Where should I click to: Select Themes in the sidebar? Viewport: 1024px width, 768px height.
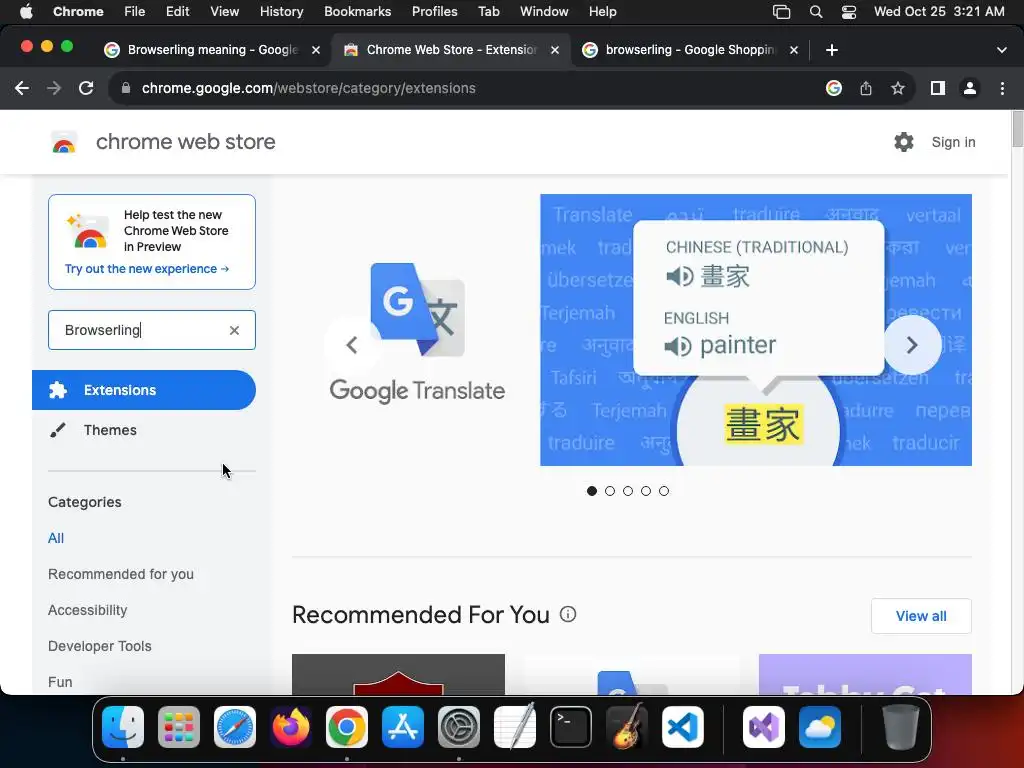coord(110,430)
